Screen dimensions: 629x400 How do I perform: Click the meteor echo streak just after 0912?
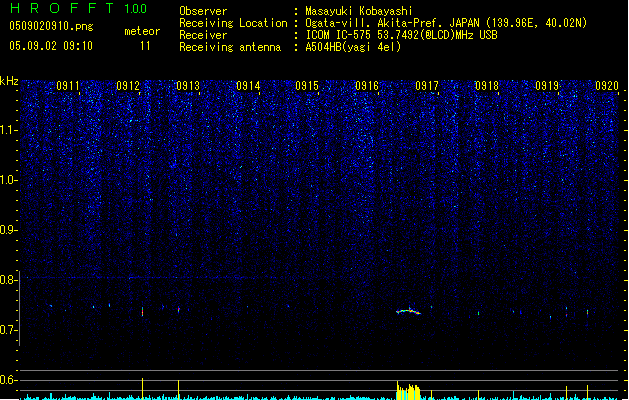click(142, 311)
